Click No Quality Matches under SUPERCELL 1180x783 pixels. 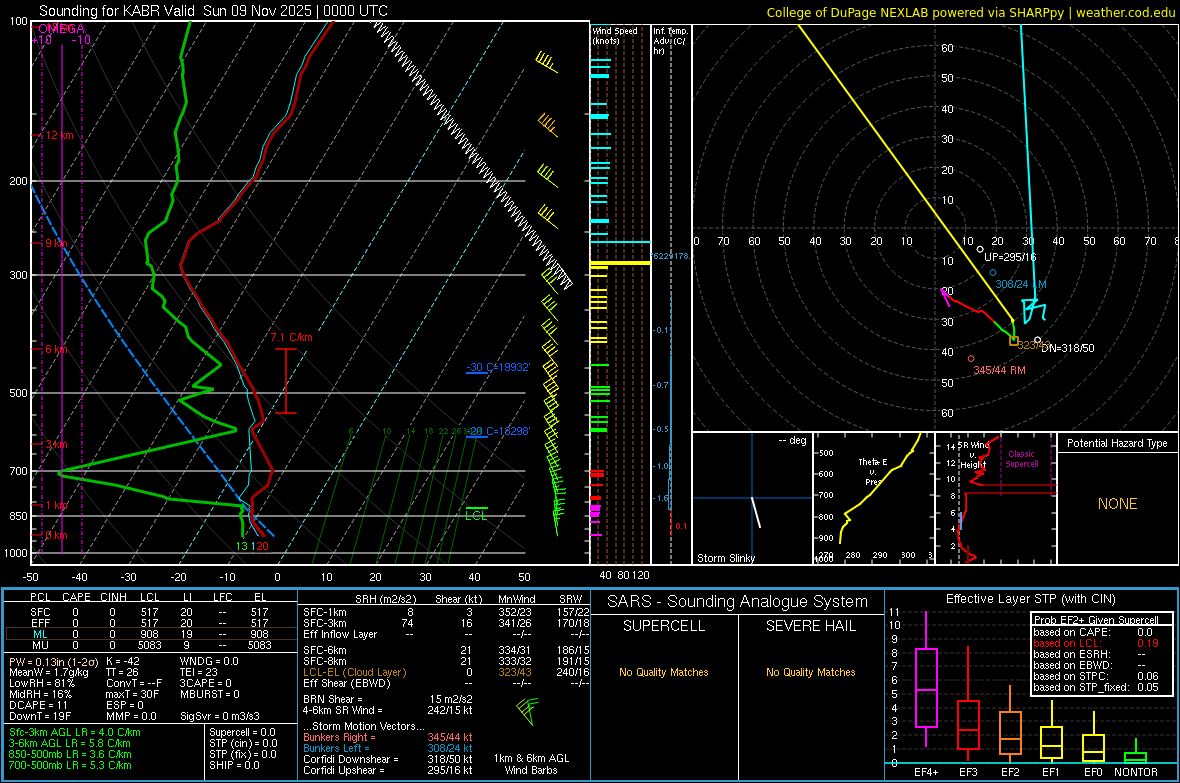(664, 672)
